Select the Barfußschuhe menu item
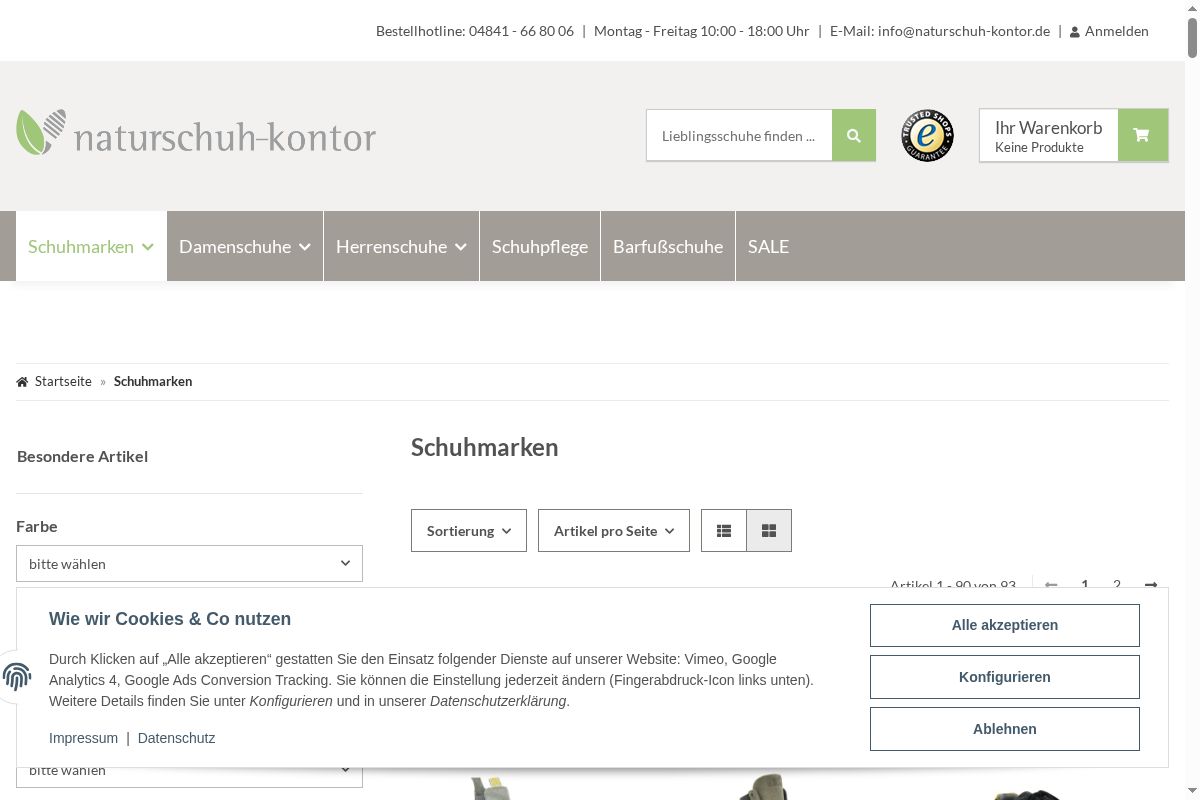The image size is (1200, 800). 667,247
